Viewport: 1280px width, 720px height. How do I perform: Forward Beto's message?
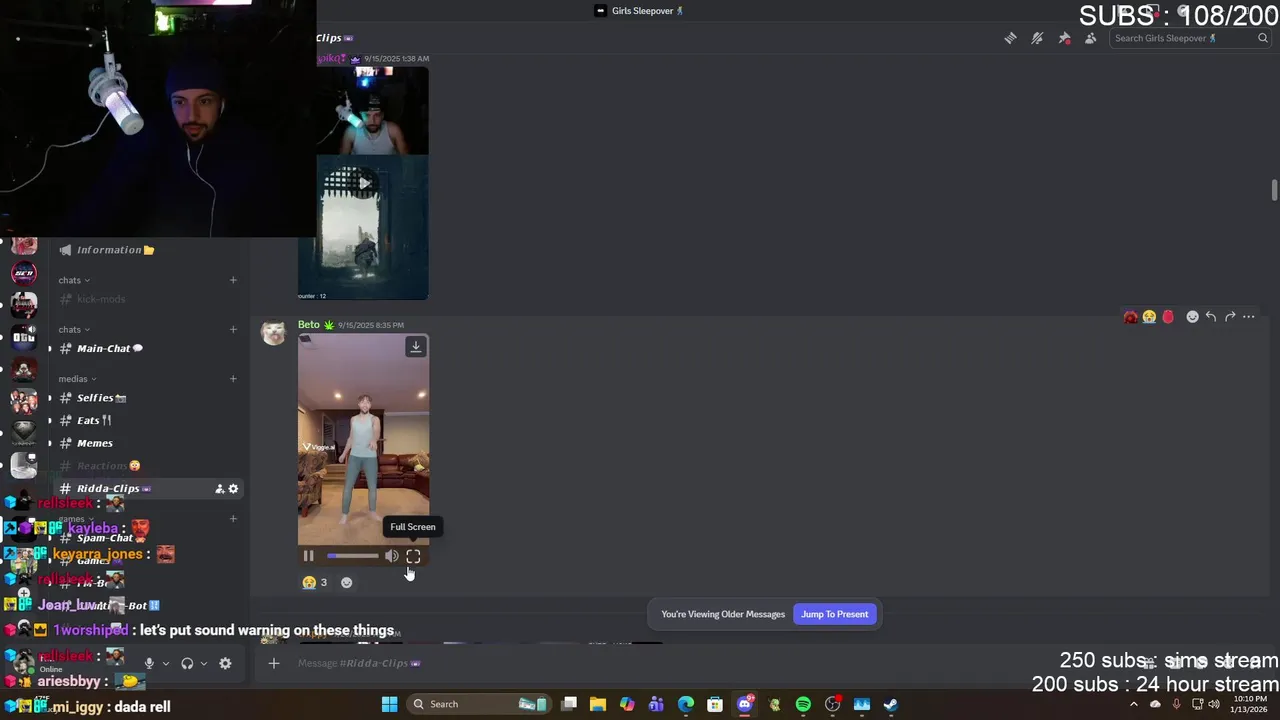[1230, 317]
